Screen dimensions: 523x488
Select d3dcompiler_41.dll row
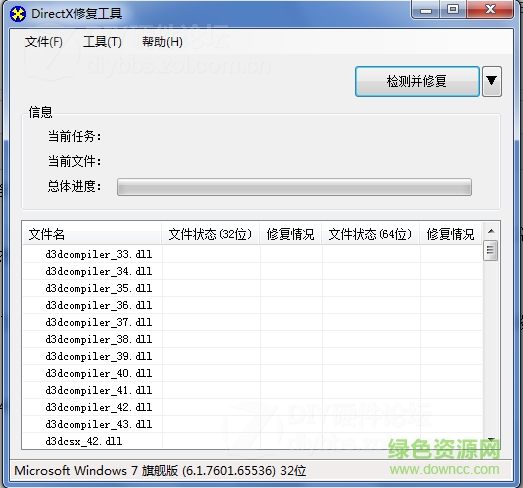(x=252, y=390)
